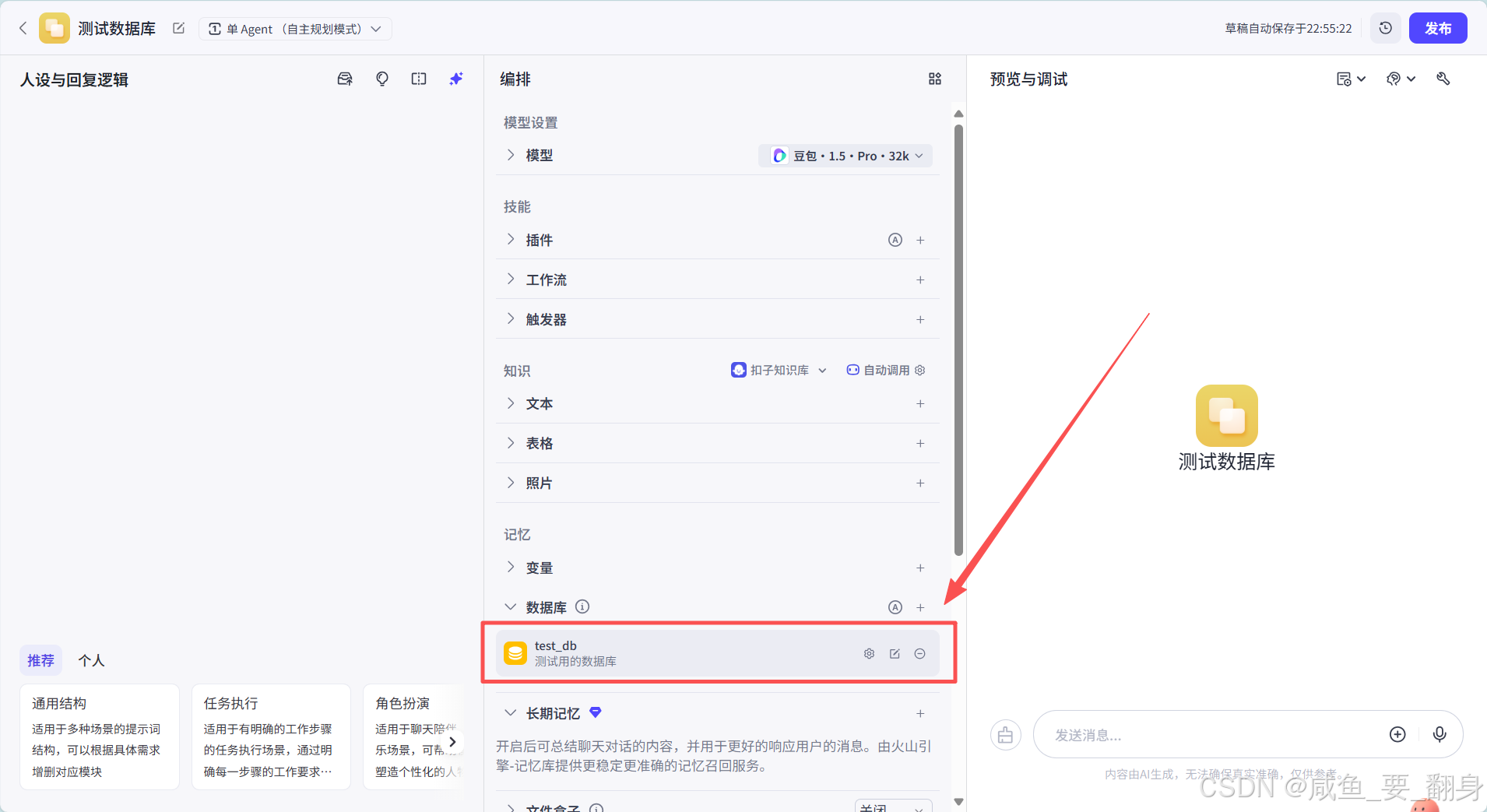Screen dimensions: 1487x812
Task: Collapse the 长期记忆 section
Action: 511,713
